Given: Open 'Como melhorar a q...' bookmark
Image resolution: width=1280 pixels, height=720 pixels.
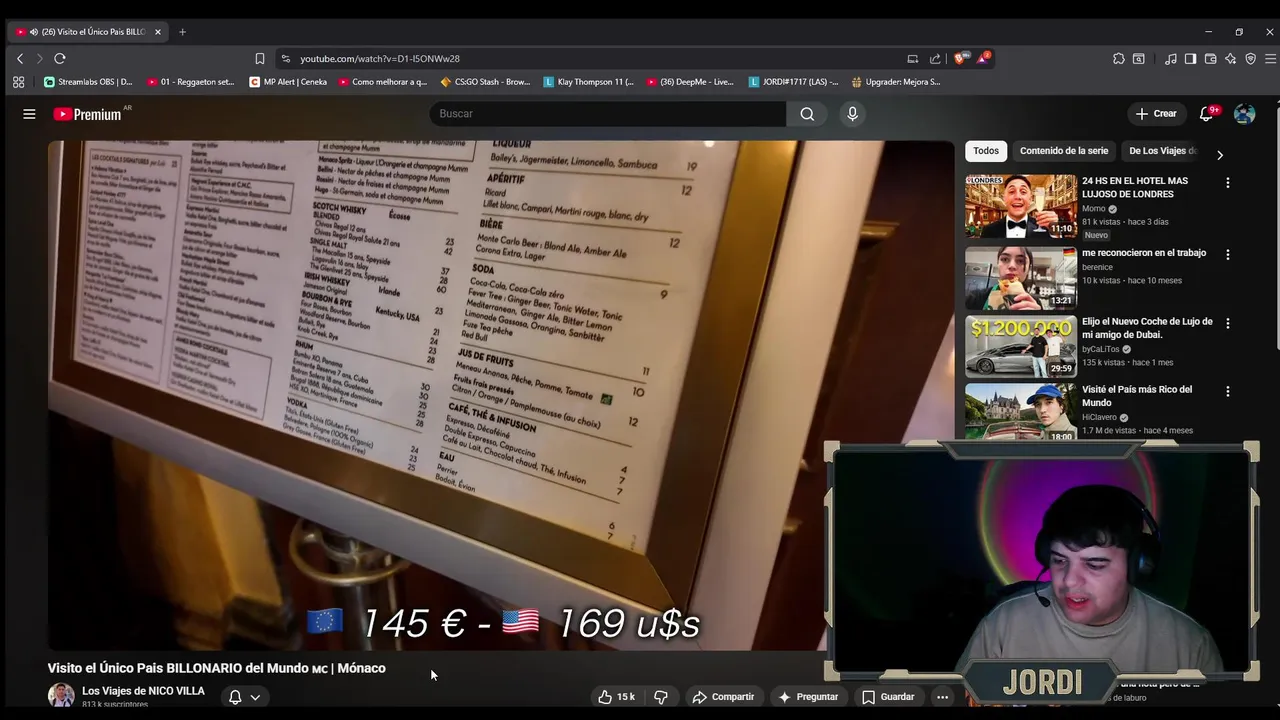Looking at the screenshot, I should pos(383,82).
